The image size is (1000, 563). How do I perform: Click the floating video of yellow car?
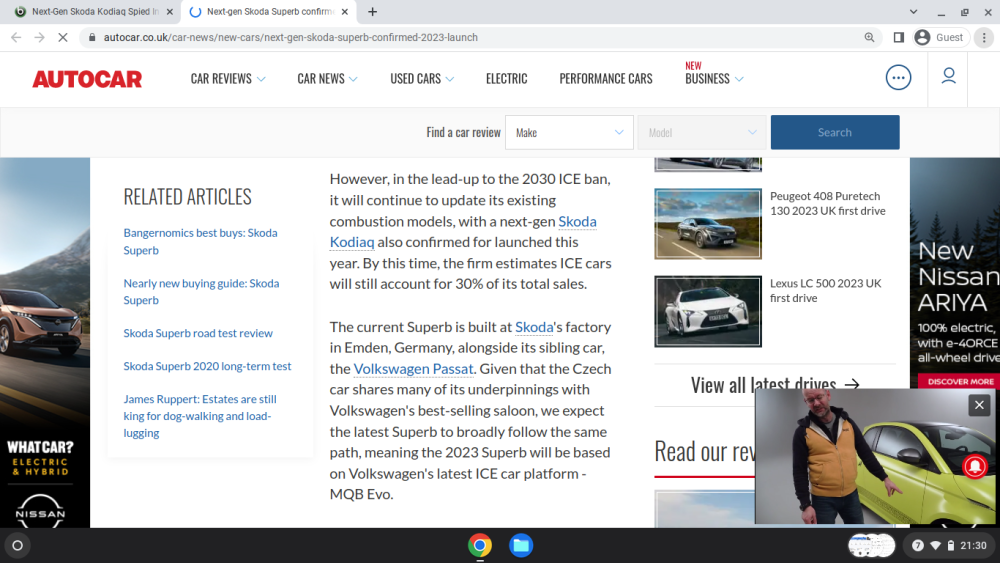(876, 457)
